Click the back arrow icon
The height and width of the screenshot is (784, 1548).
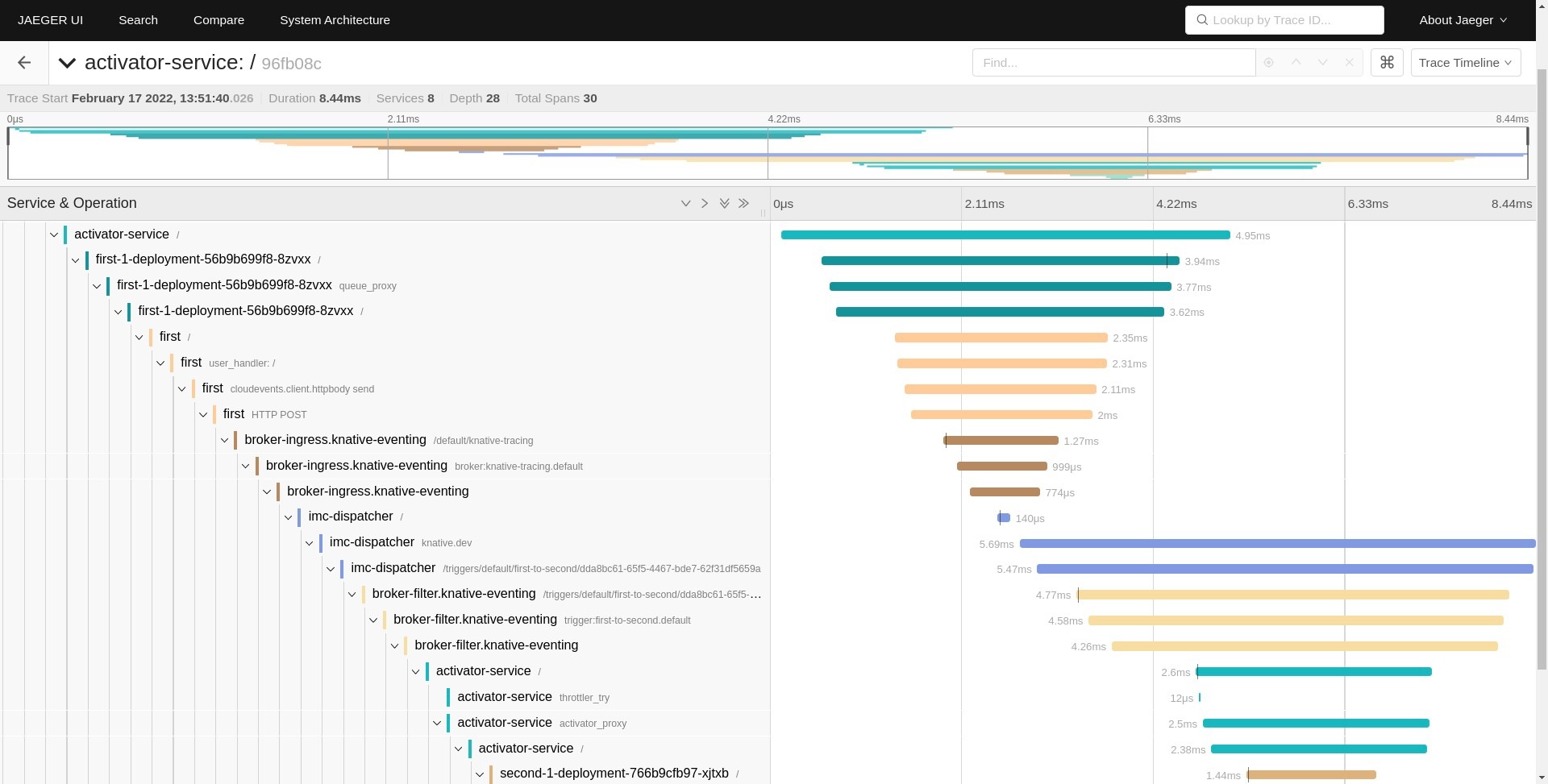coord(24,63)
